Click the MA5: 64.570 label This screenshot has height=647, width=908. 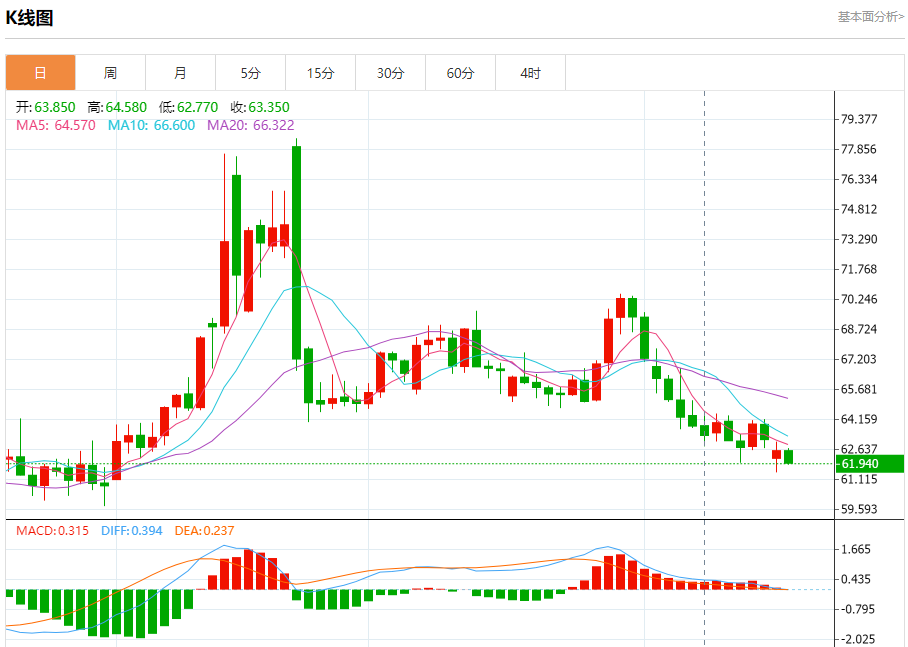pos(56,125)
